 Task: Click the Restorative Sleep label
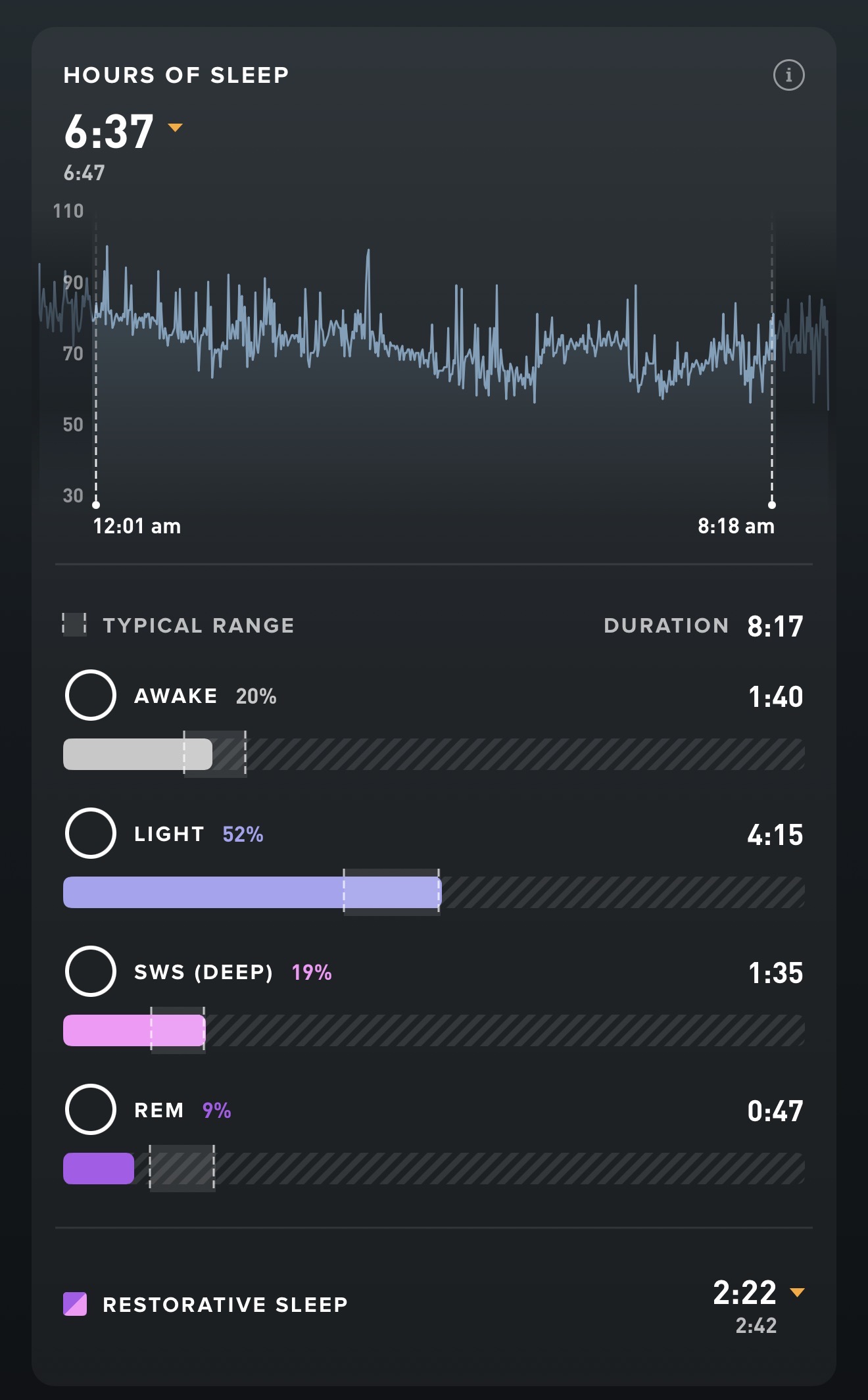pyautogui.click(x=225, y=1305)
